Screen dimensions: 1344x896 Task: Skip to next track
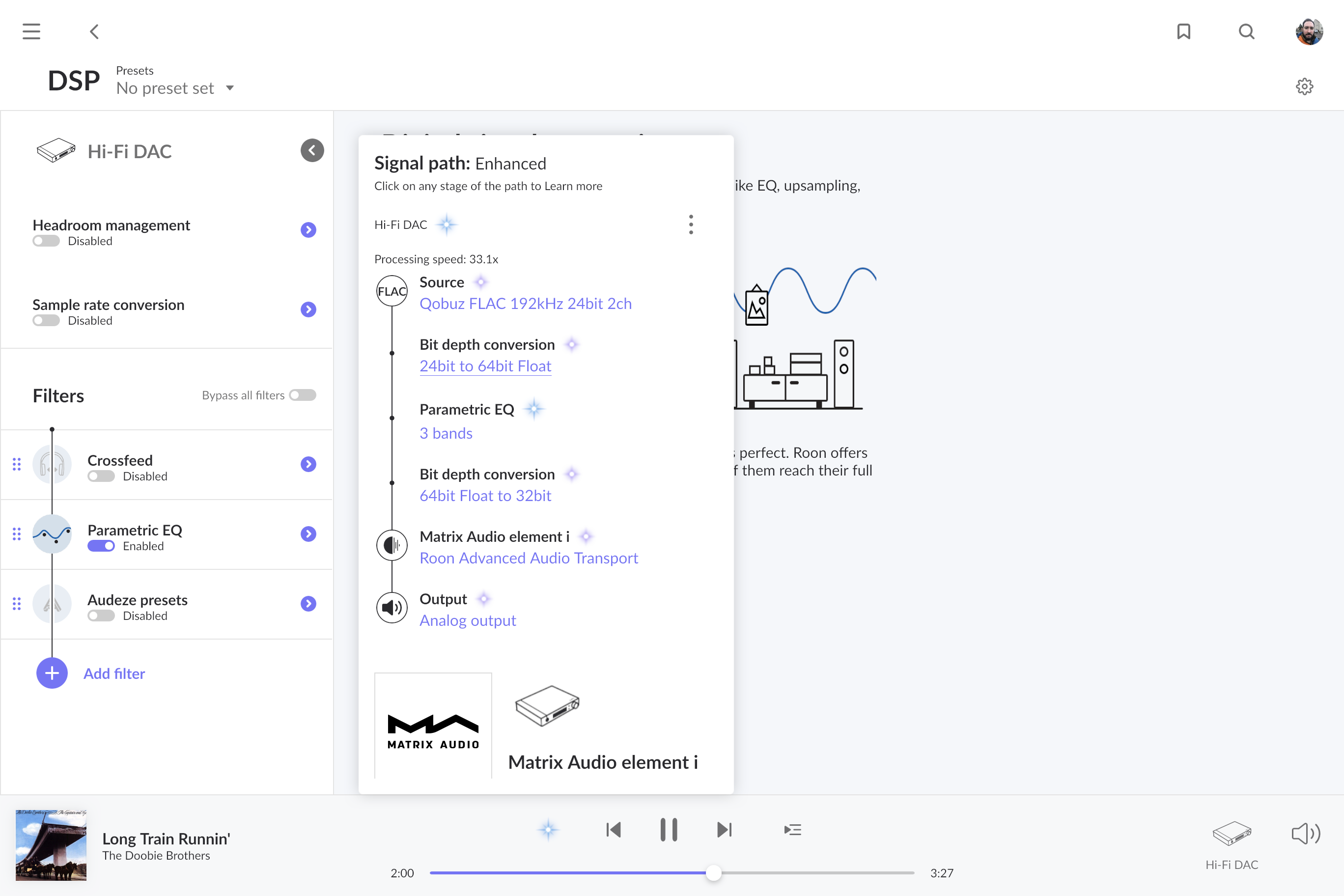724,830
